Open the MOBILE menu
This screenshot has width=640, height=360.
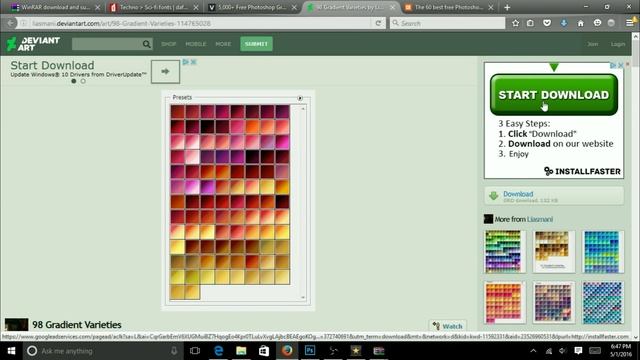pyautogui.click(x=196, y=44)
